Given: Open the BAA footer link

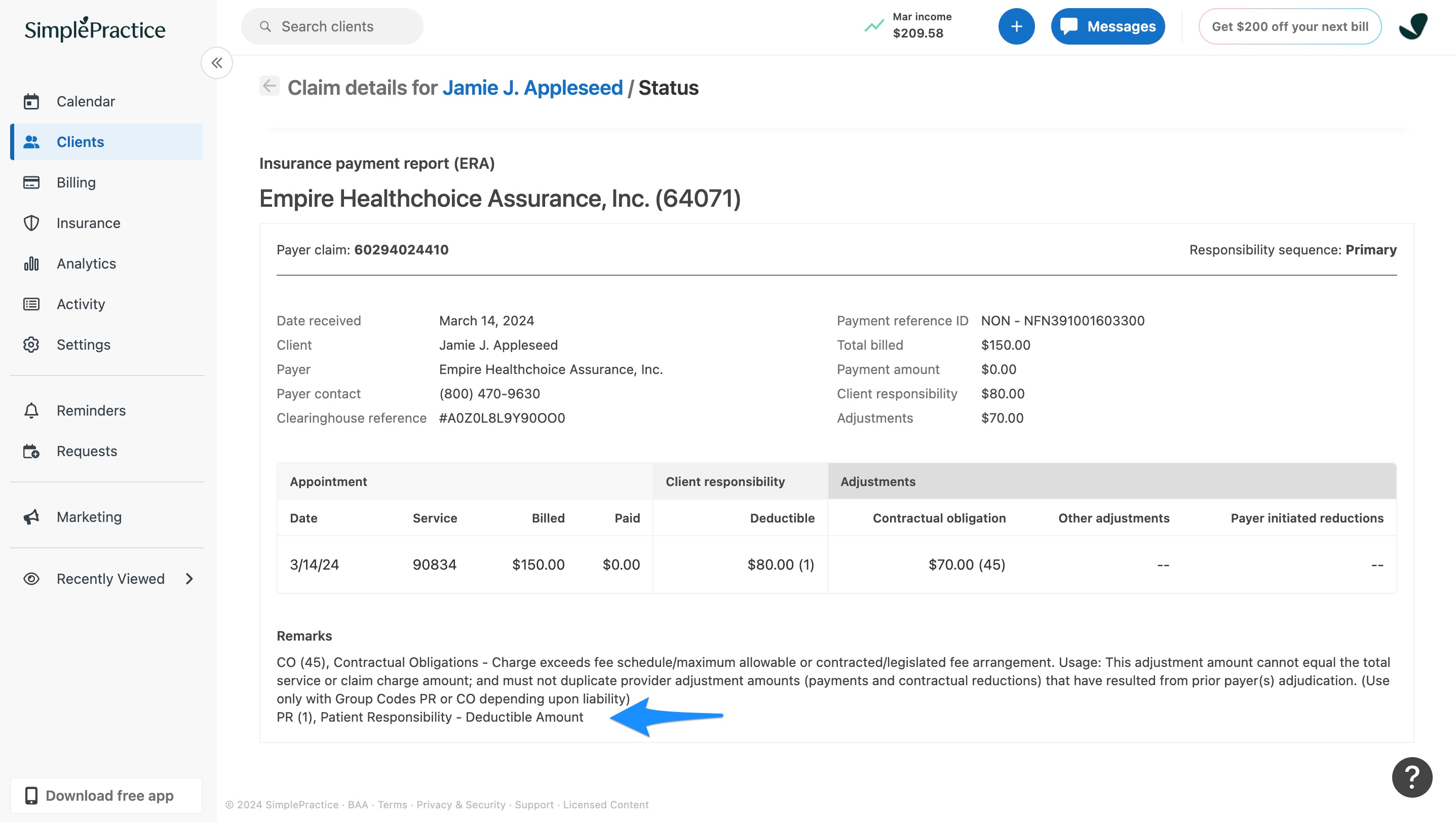Looking at the screenshot, I should point(358,804).
